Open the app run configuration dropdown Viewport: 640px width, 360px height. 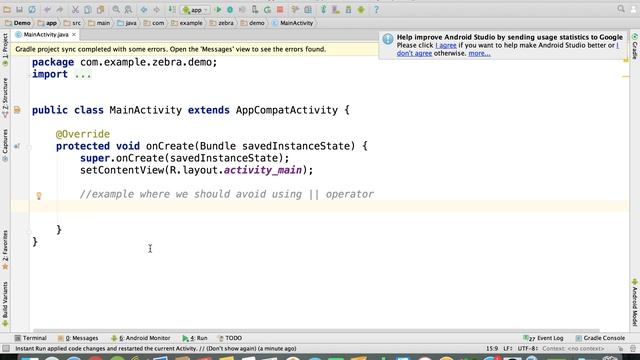(195, 10)
